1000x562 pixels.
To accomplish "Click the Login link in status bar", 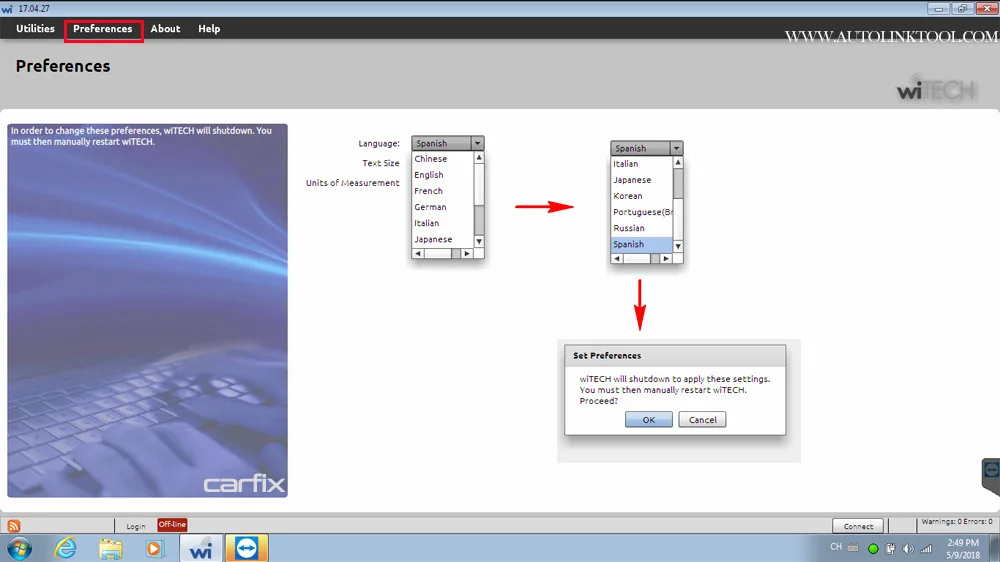I will click(x=135, y=526).
